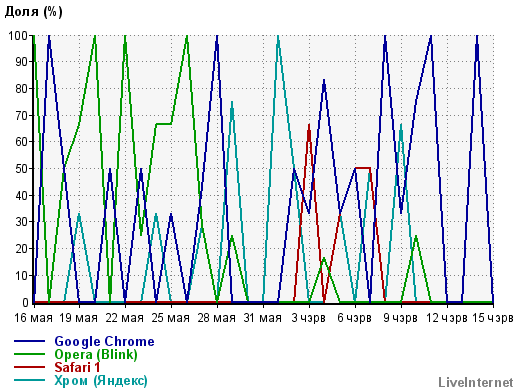The height and width of the screenshot is (392, 520).
Task: Click the red Safari peak near 3 чэрв
Action: tap(309, 125)
